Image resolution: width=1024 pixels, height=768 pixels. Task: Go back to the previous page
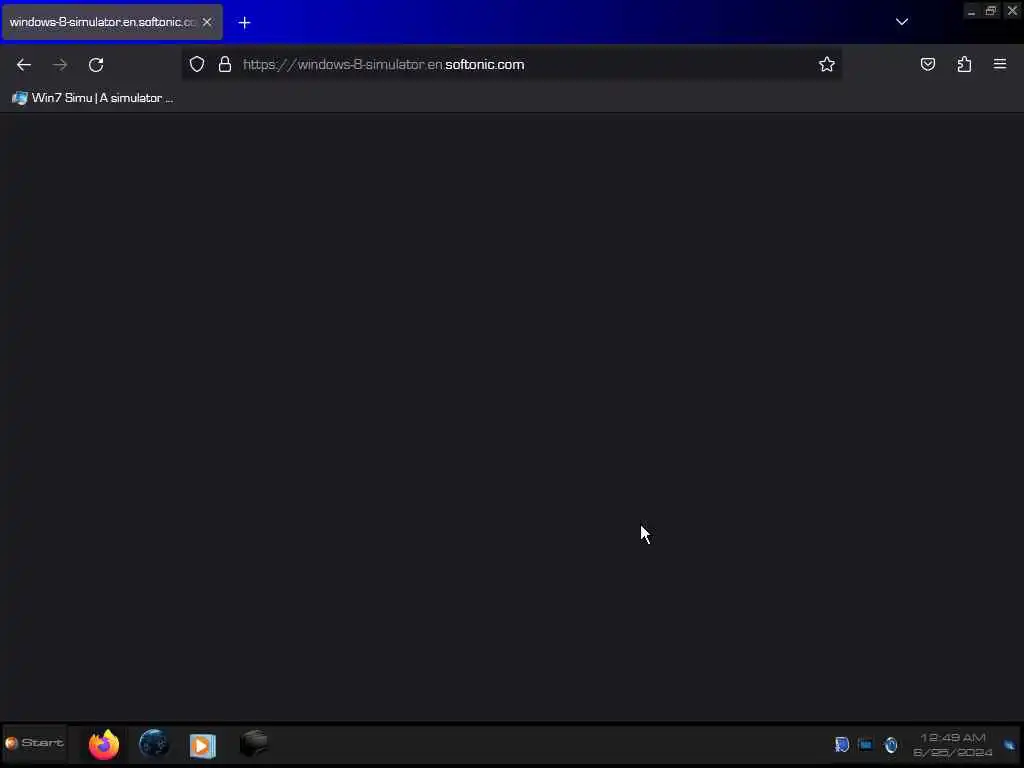point(24,65)
